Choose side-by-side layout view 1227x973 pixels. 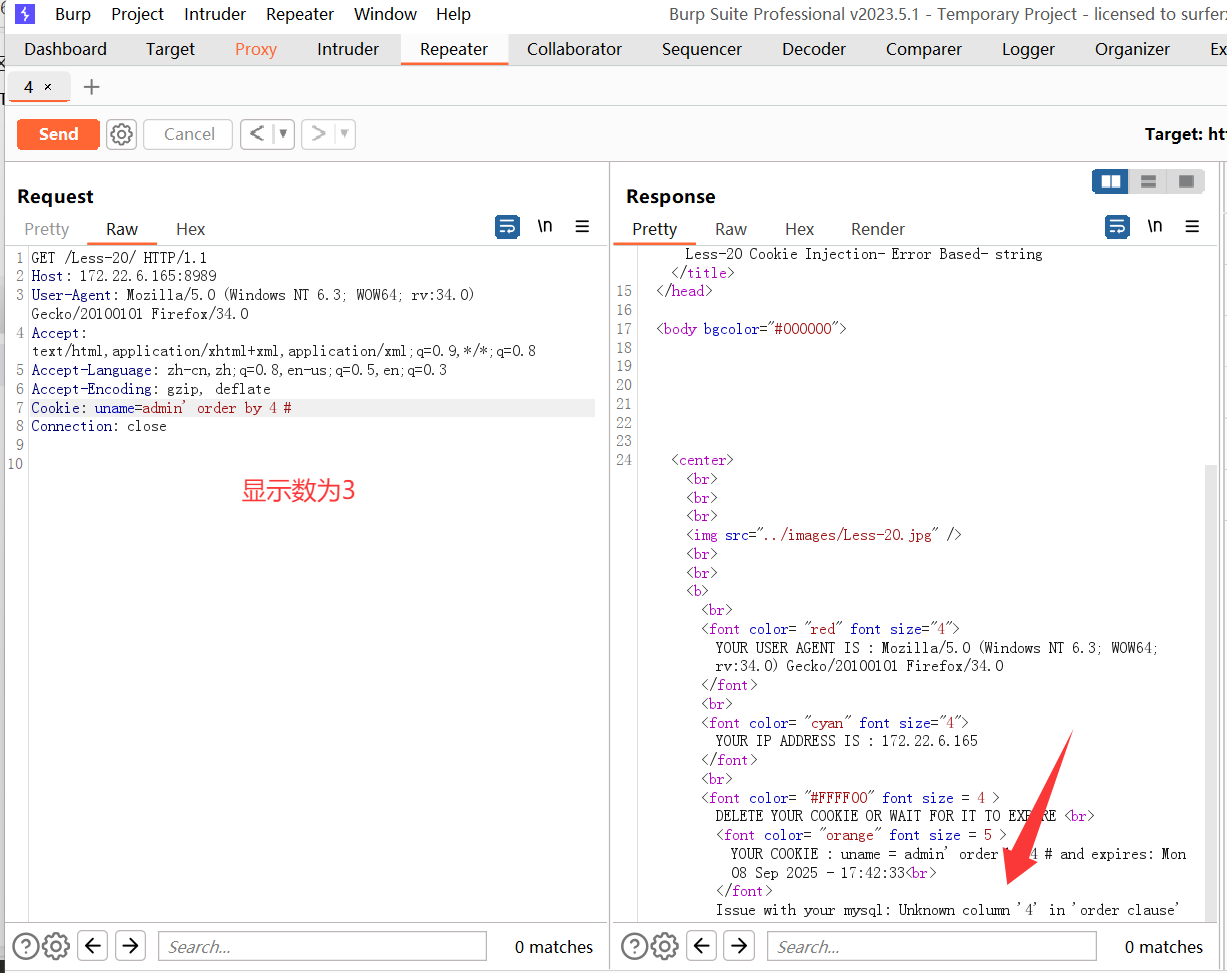[1110, 181]
